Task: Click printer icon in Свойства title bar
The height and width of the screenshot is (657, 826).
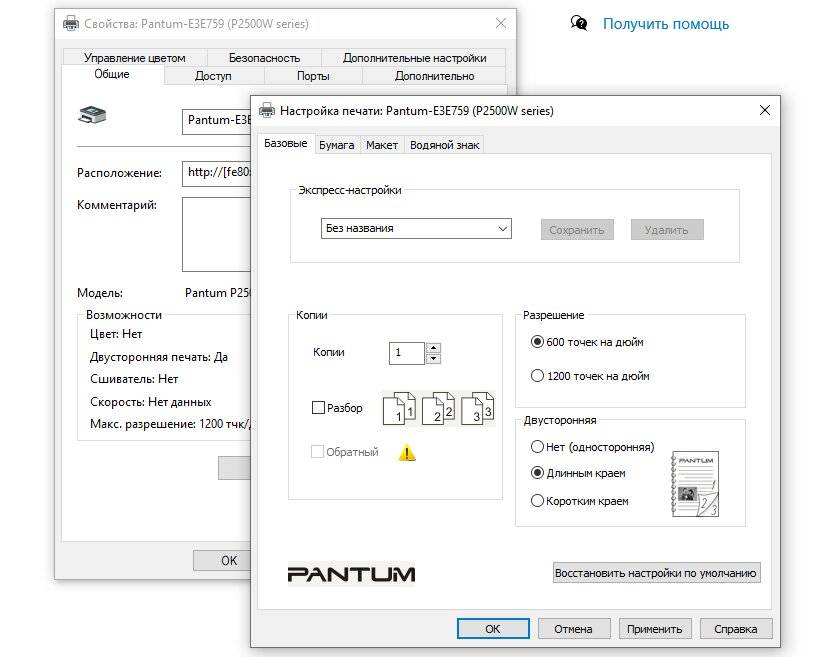Action: pyautogui.click(x=71, y=23)
